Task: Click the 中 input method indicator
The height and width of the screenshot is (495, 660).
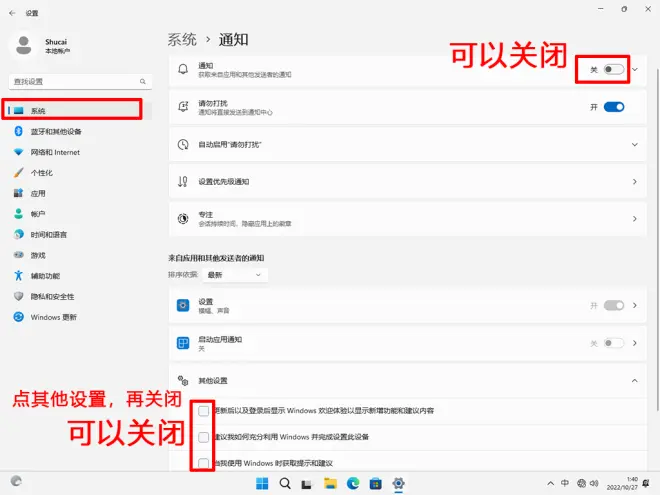Action: point(565,483)
